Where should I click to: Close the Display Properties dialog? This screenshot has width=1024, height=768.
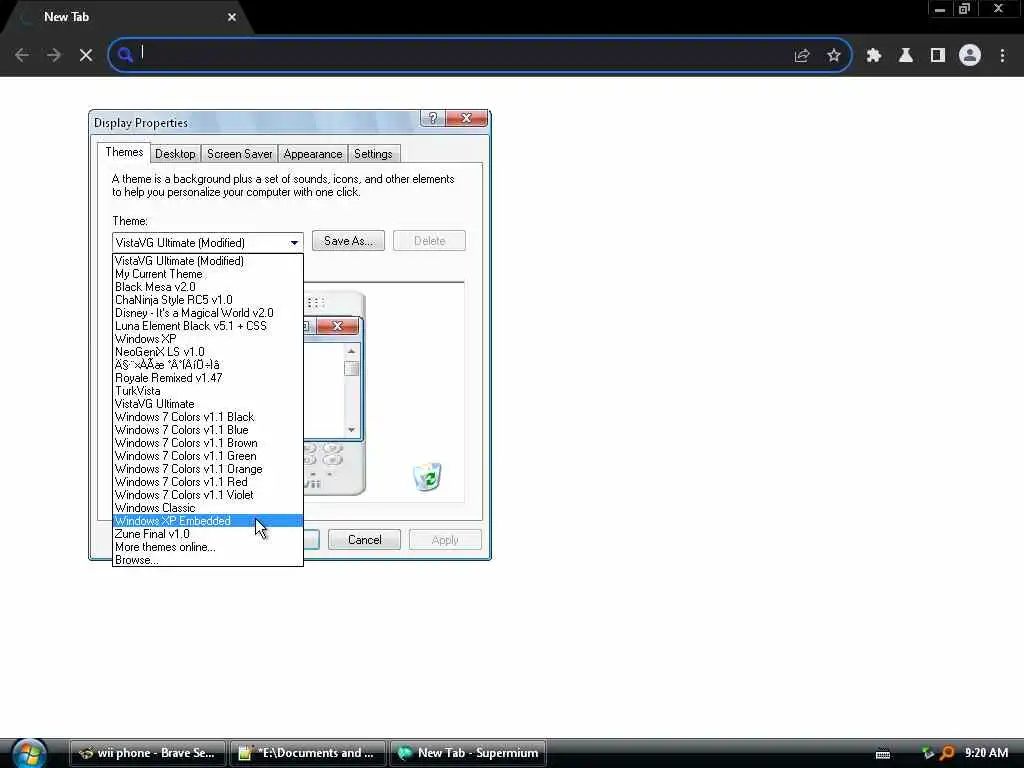466,118
